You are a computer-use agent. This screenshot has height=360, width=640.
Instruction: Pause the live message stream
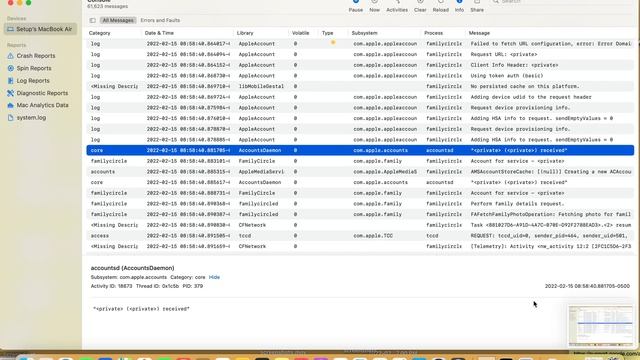pos(356,6)
